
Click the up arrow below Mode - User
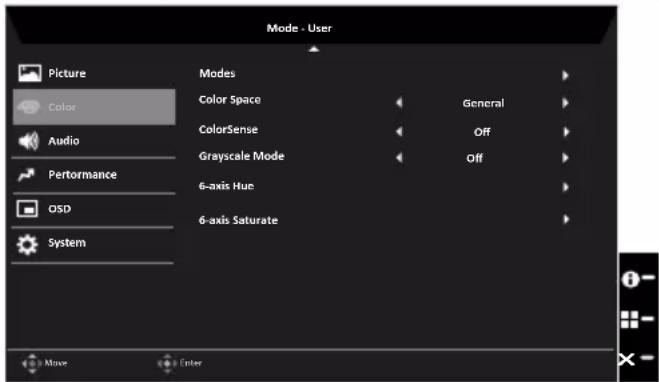click(x=314, y=49)
